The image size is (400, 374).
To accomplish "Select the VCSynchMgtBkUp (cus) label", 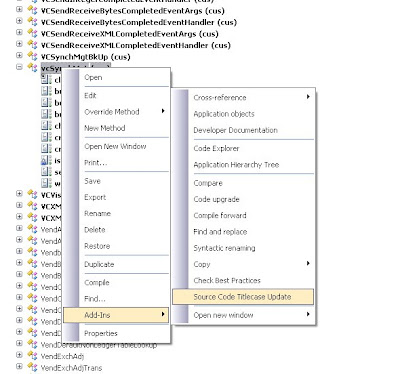I will pos(85,57).
